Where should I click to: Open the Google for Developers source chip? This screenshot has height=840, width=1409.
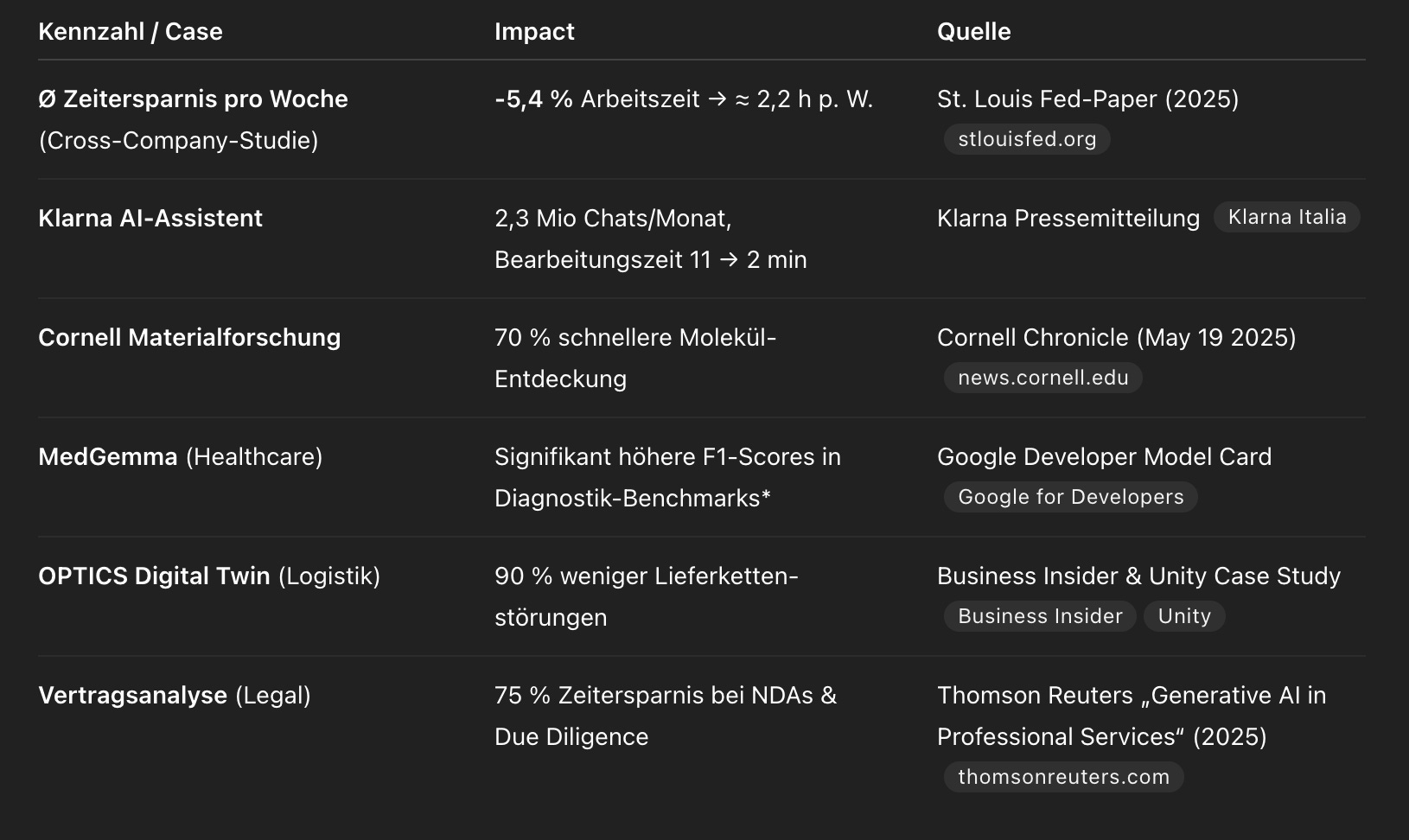(x=1071, y=497)
